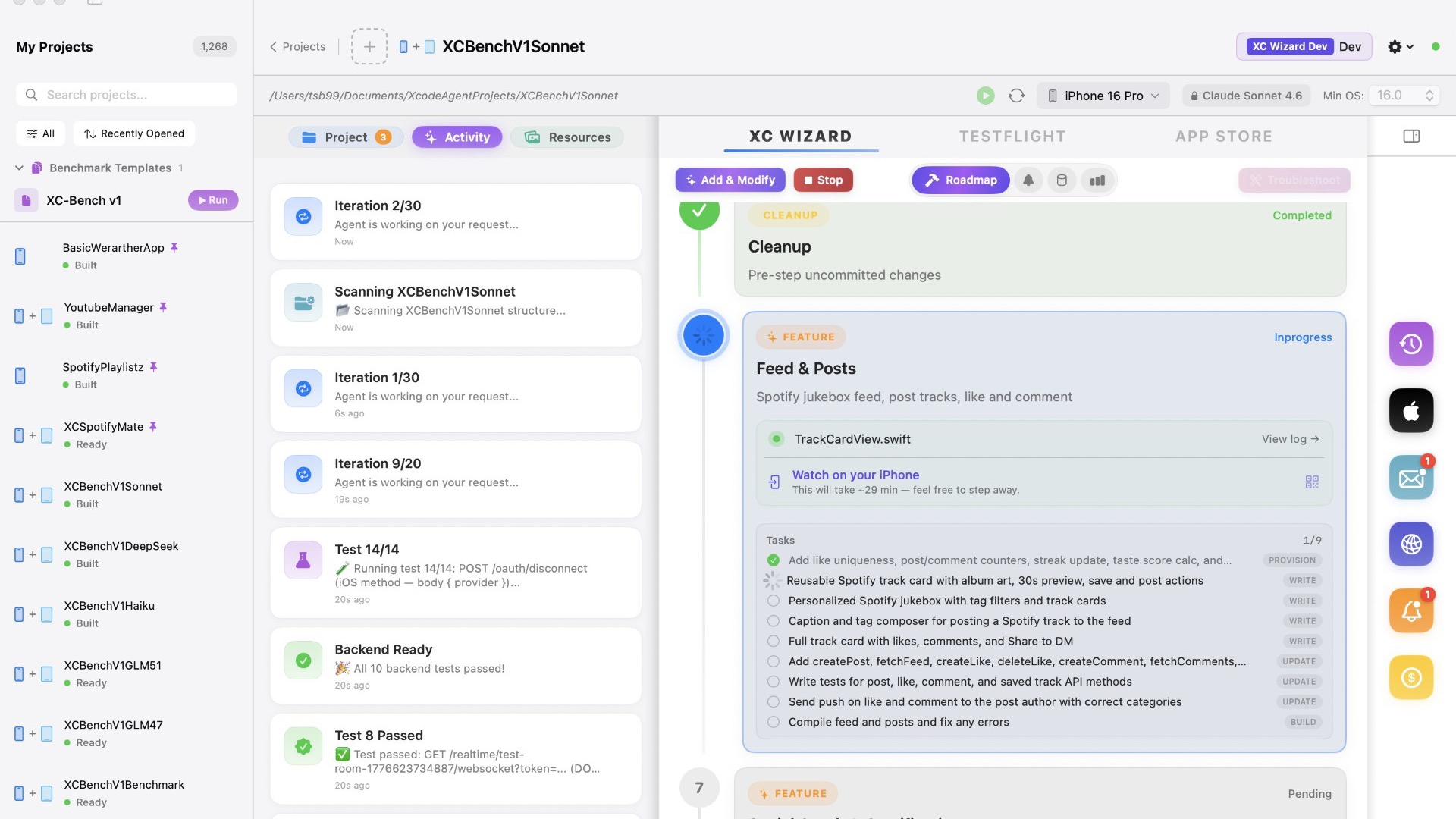
Task: Open the iPhone 16 Pro device dropdown
Action: pyautogui.click(x=1103, y=96)
